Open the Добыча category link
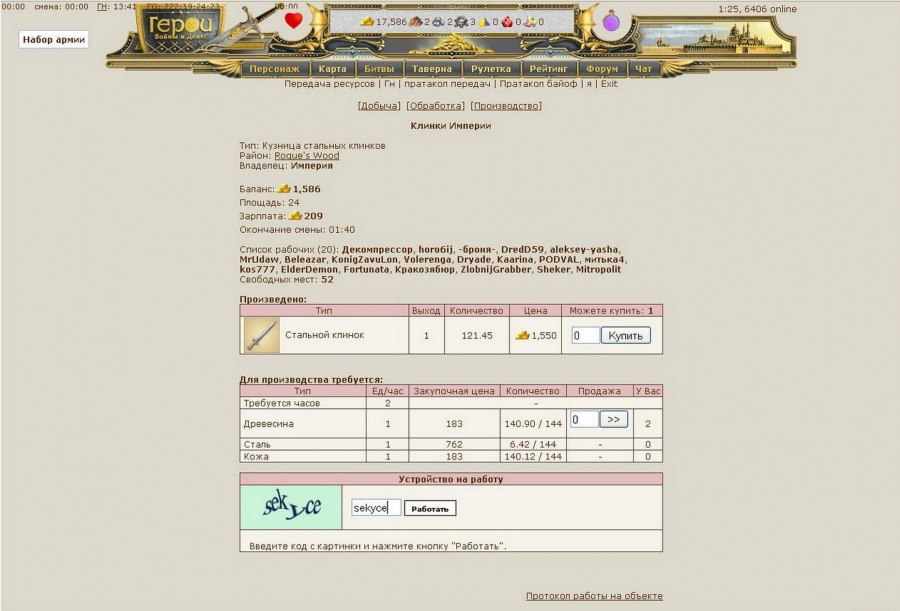Viewport: 900px width, 611px height. click(x=378, y=106)
